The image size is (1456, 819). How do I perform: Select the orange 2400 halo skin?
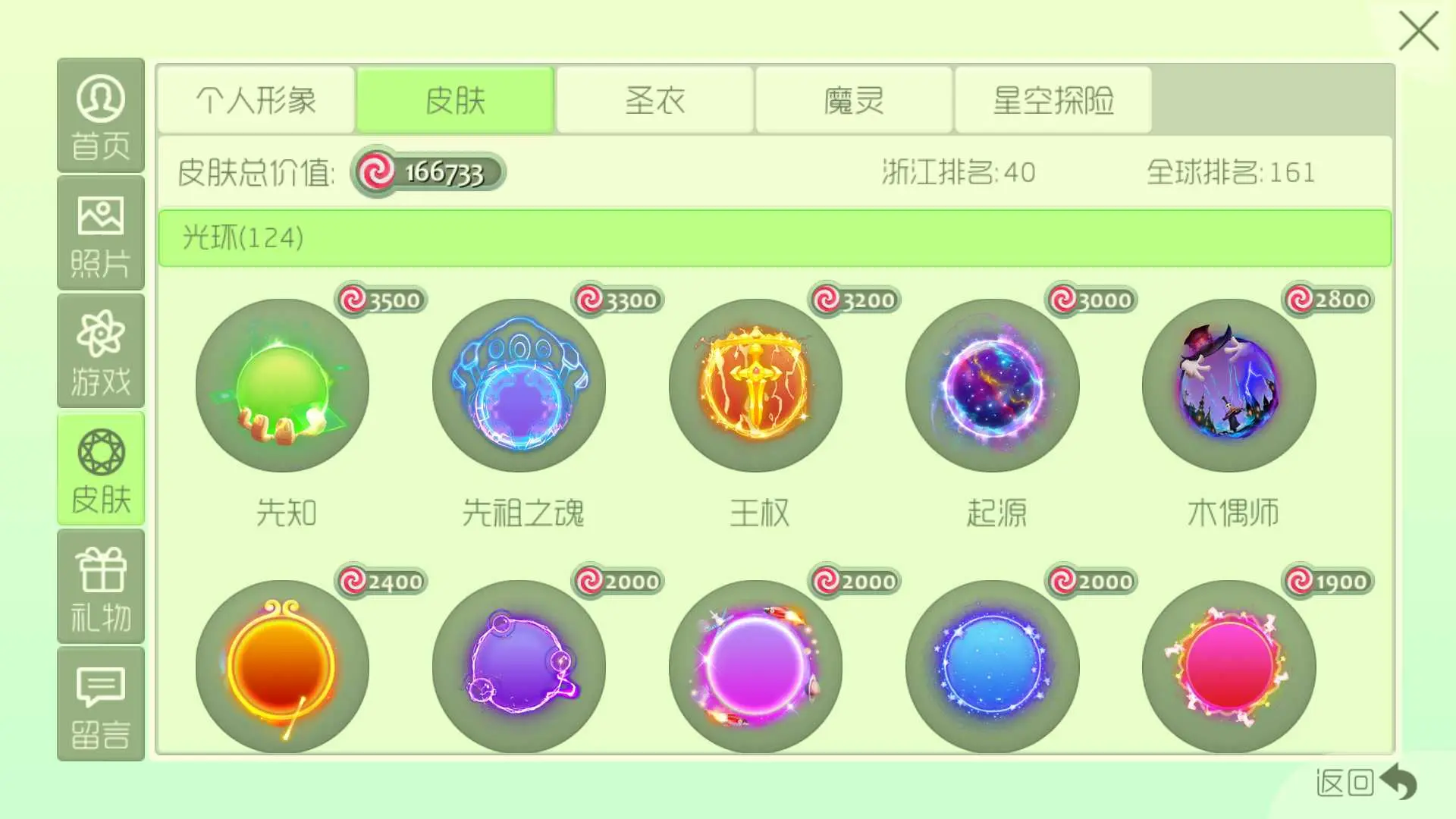point(282,667)
